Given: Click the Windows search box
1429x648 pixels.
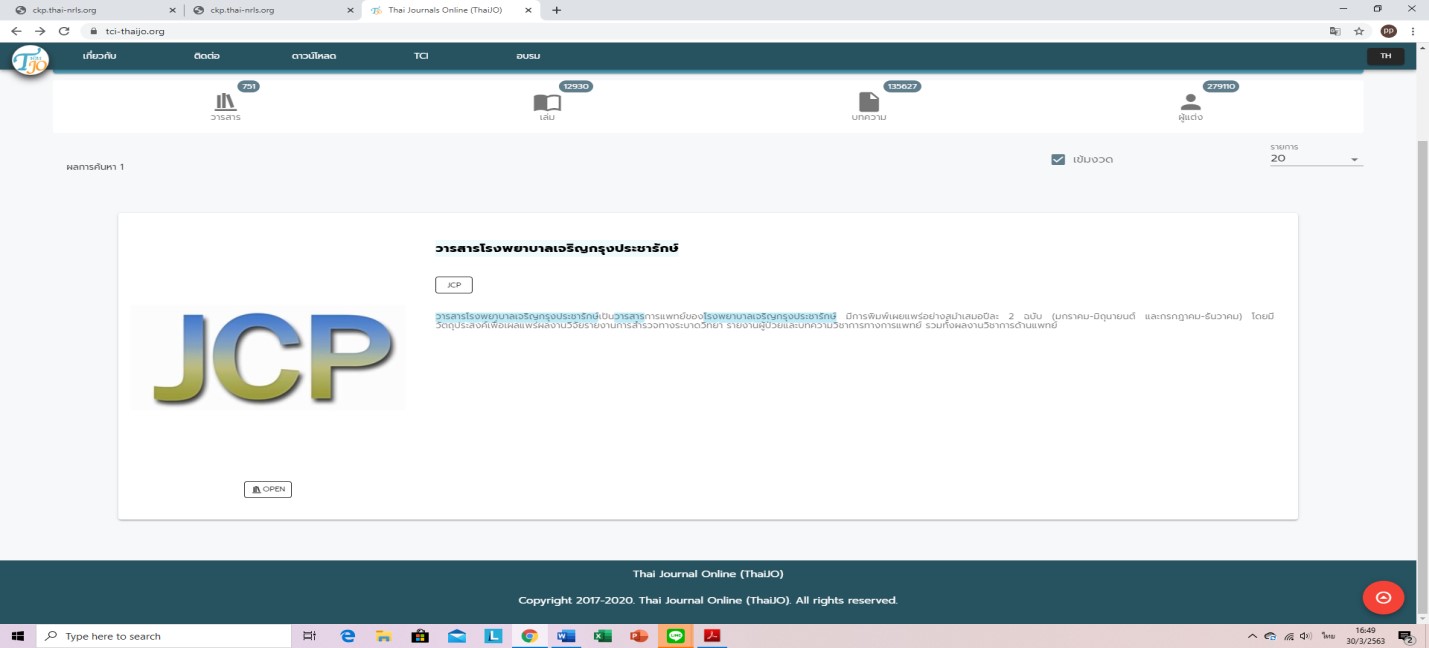Looking at the screenshot, I should 165,636.
